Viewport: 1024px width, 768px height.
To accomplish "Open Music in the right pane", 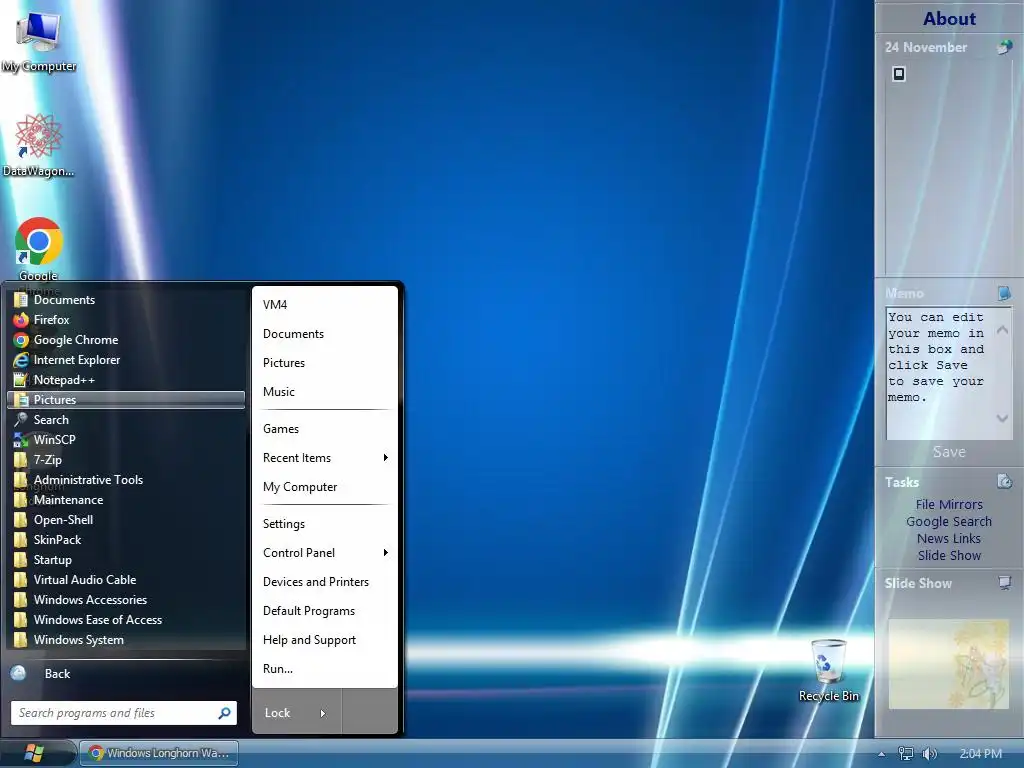I will [x=325, y=392].
